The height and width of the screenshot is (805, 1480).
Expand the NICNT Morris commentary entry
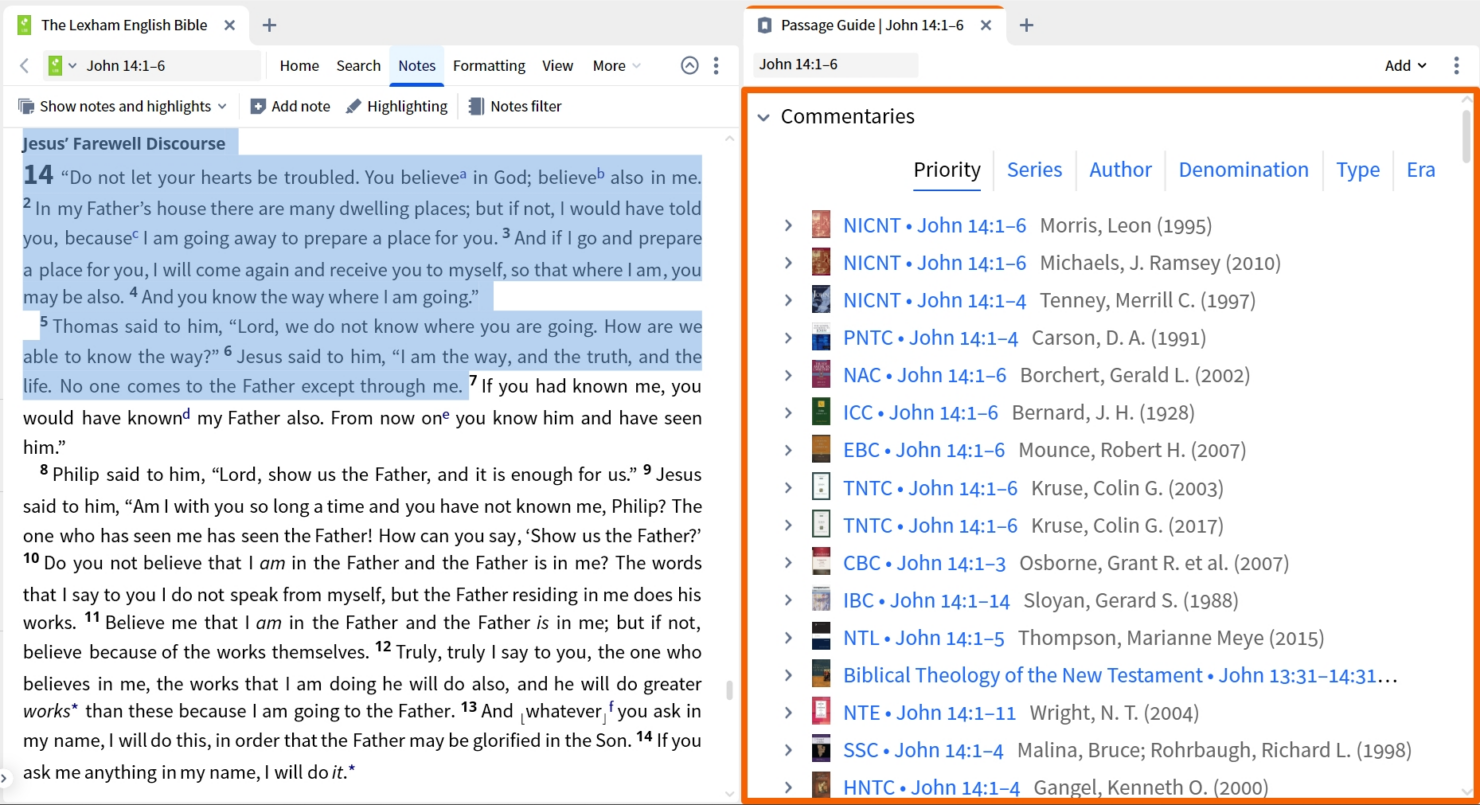point(789,225)
